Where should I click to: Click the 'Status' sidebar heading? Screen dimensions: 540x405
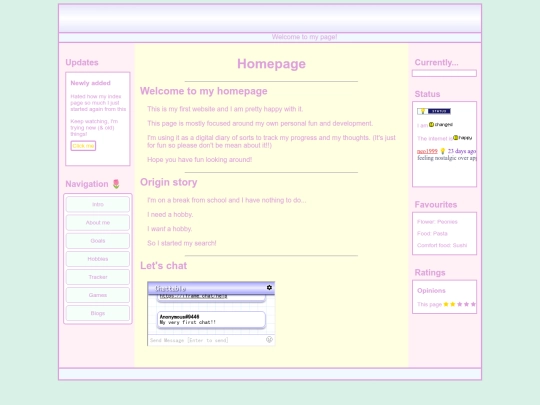click(427, 94)
